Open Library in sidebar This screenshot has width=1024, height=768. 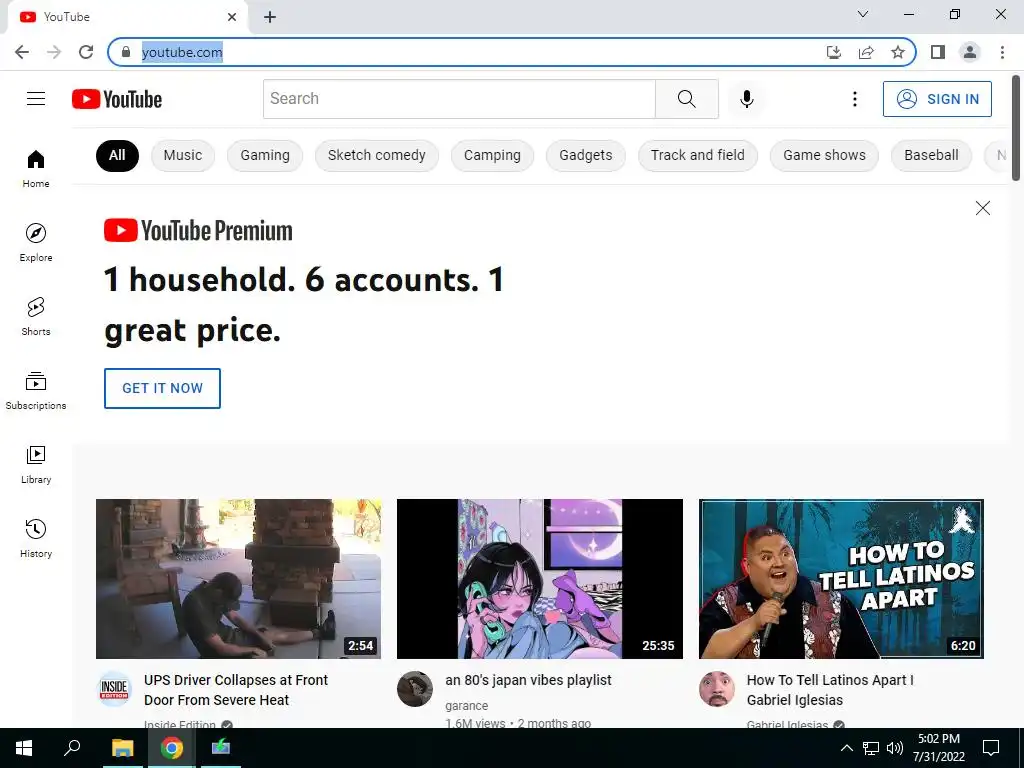[36, 464]
